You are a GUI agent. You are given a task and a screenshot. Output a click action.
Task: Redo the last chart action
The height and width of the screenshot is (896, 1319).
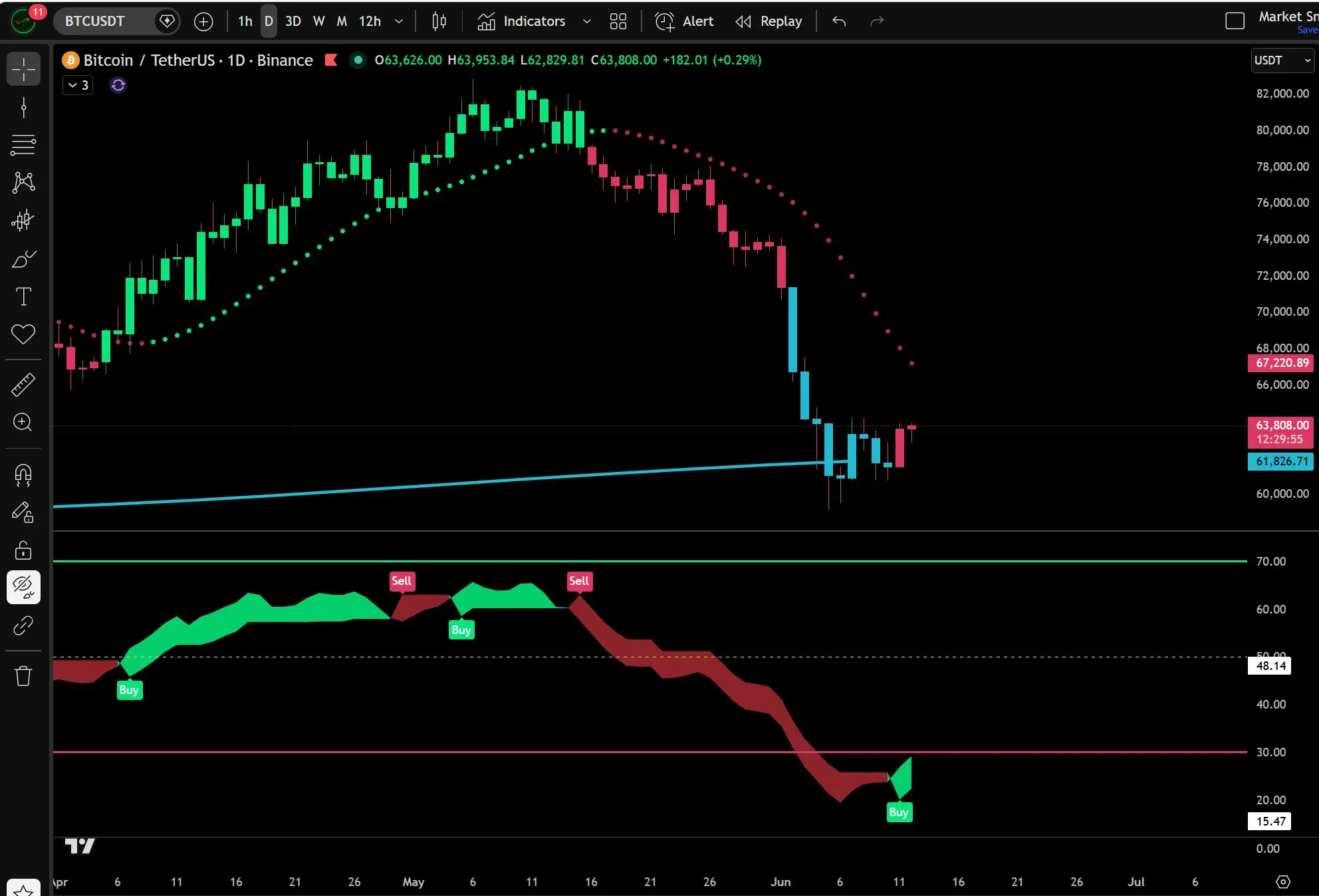coord(877,21)
